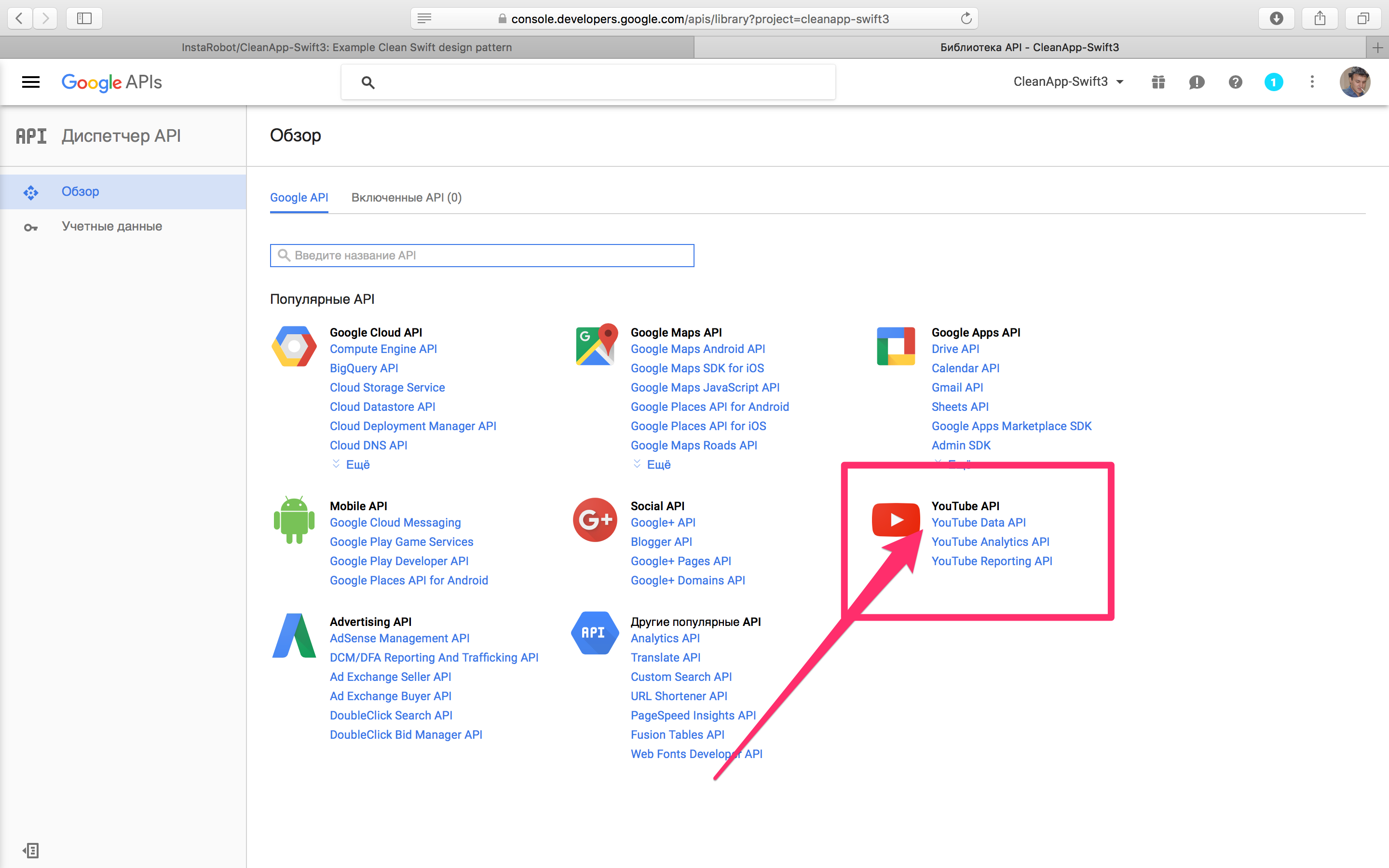The width and height of the screenshot is (1389, 868).
Task: Open the feedback exclamation icon
Action: pyautogui.click(x=1196, y=82)
